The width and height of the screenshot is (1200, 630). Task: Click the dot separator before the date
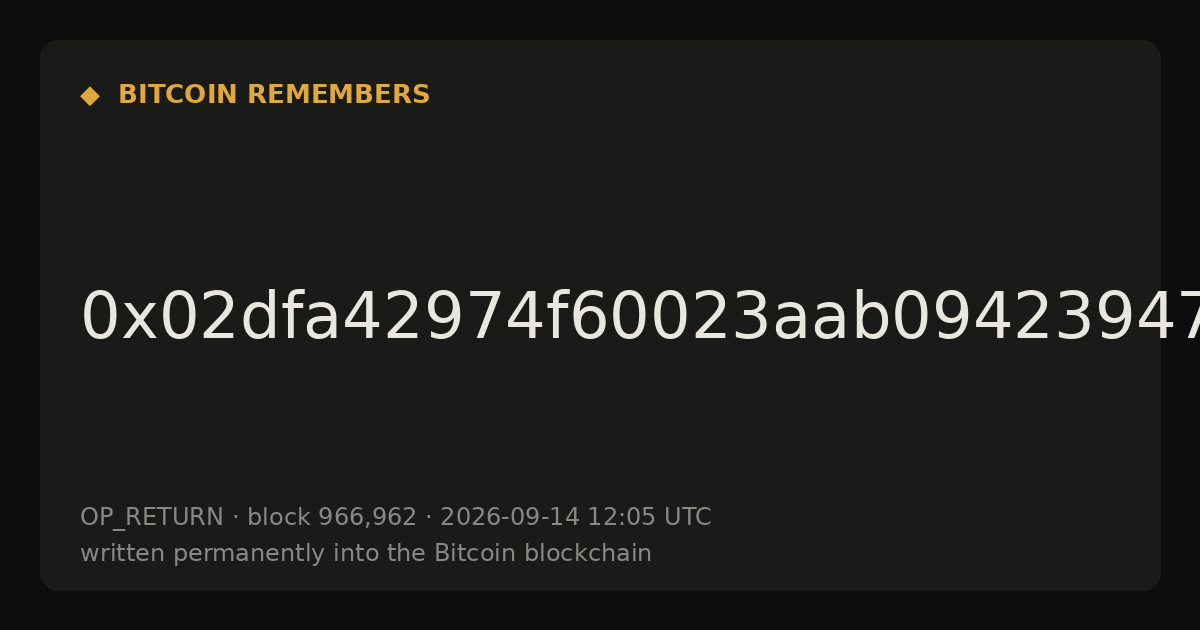[428, 518]
